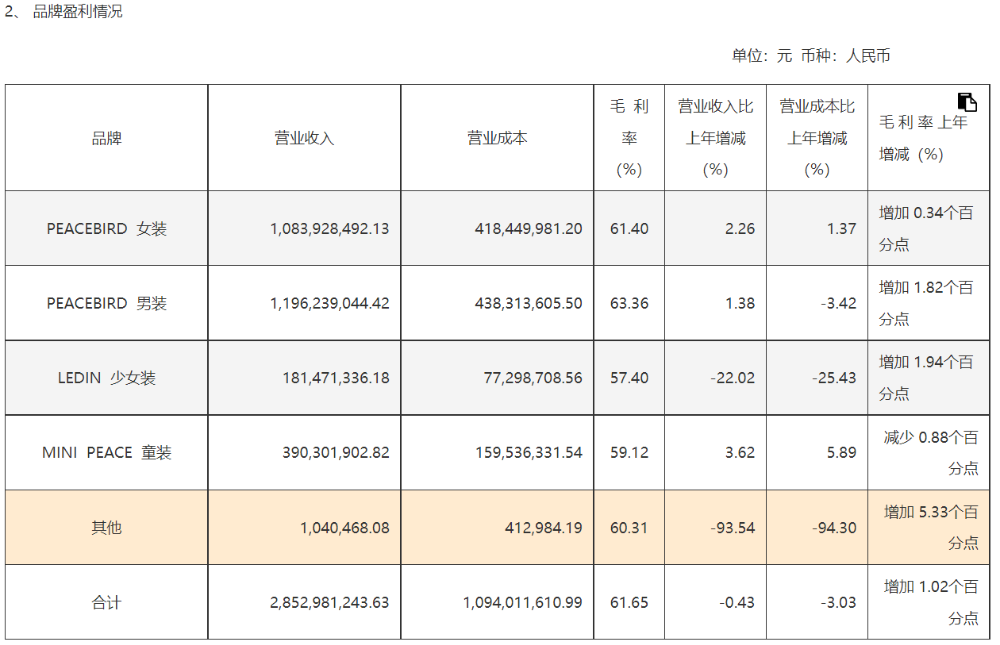The width and height of the screenshot is (1000, 645).
Task: Select the MINI PEACE 童装 brand cell
Action: click(107, 452)
